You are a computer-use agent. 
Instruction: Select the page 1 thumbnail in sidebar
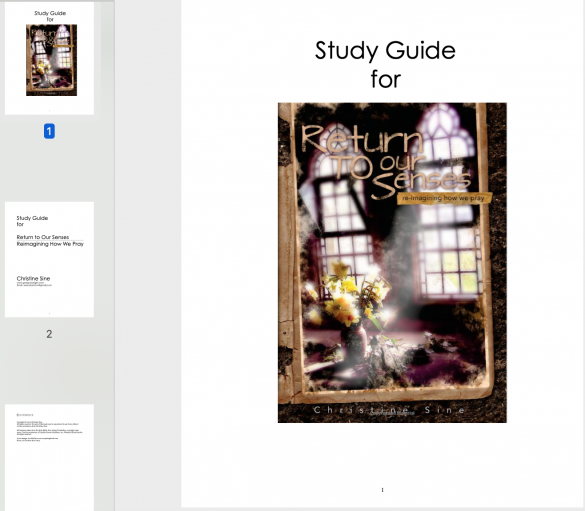click(49, 58)
